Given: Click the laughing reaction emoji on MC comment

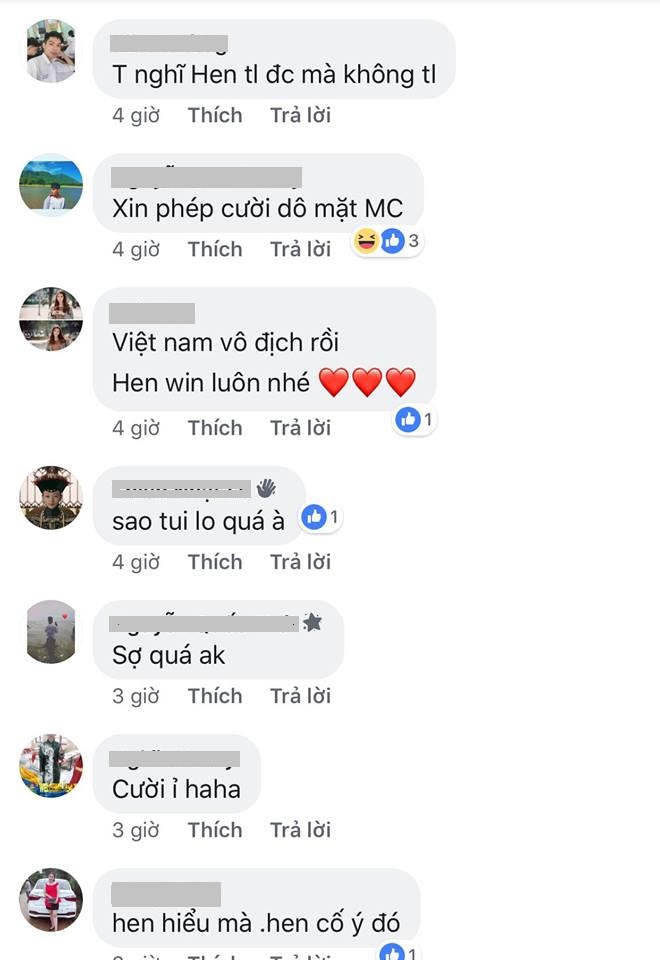Looking at the screenshot, I should (366, 241).
